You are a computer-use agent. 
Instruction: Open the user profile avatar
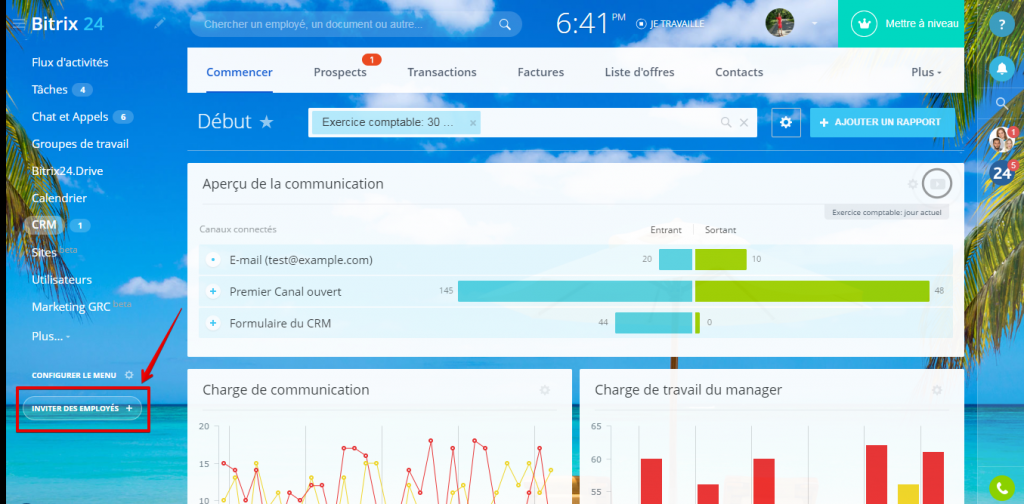[x=780, y=23]
